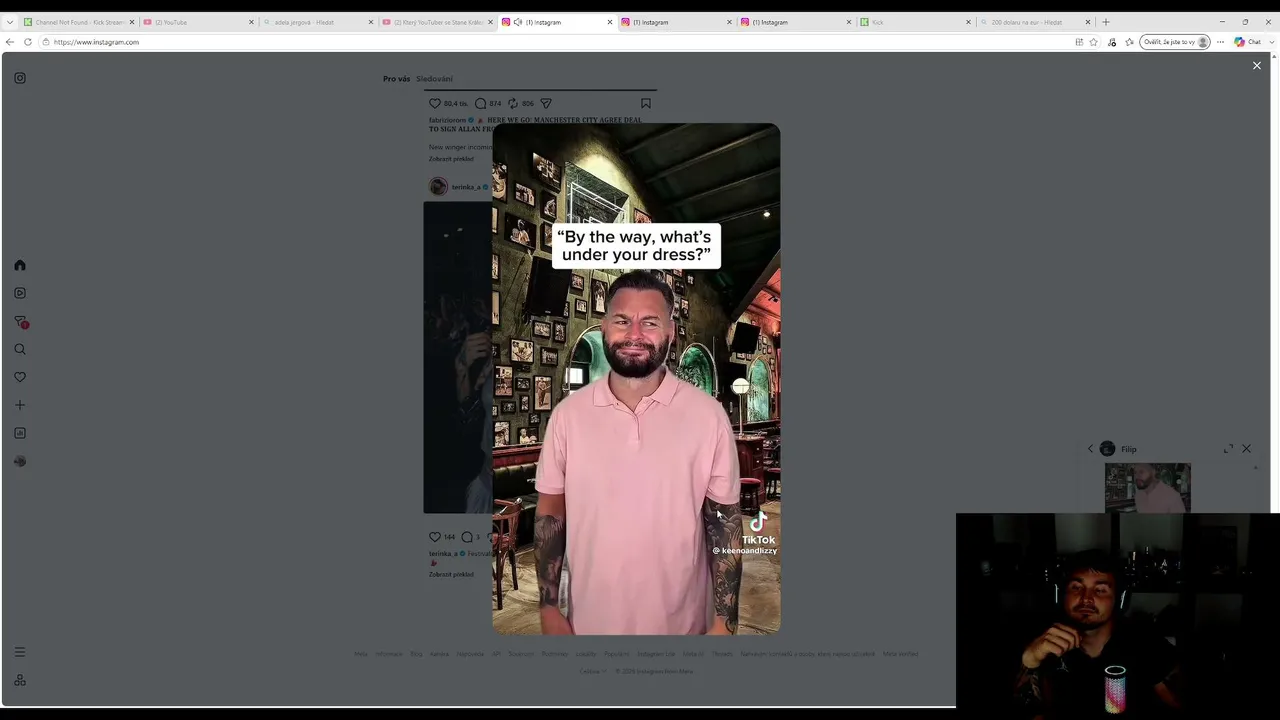Open the Threads footer link
Image resolution: width=1280 pixels, height=720 pixels.
(x=722, y=654)
